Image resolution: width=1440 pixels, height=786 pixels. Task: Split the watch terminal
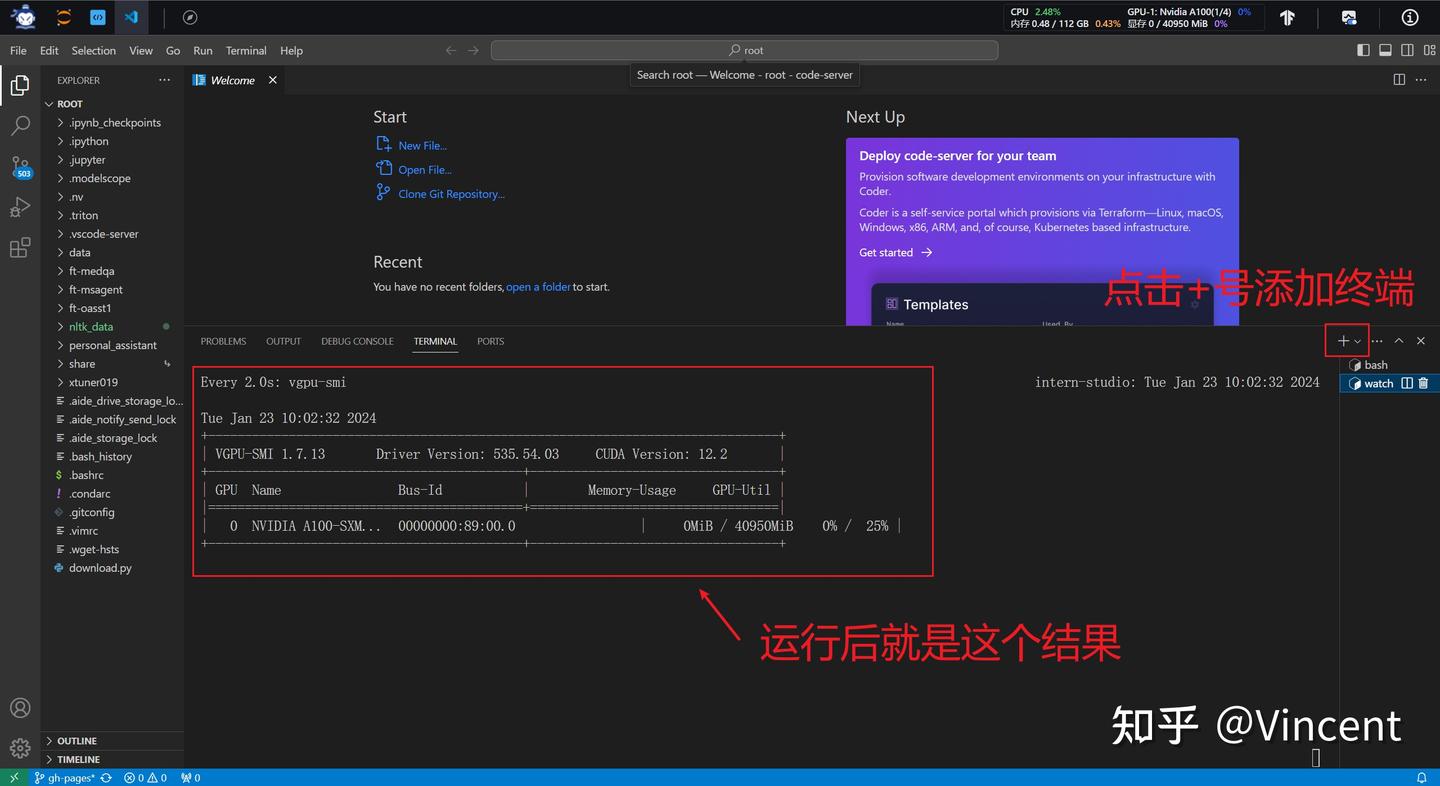coord(1407,383)
